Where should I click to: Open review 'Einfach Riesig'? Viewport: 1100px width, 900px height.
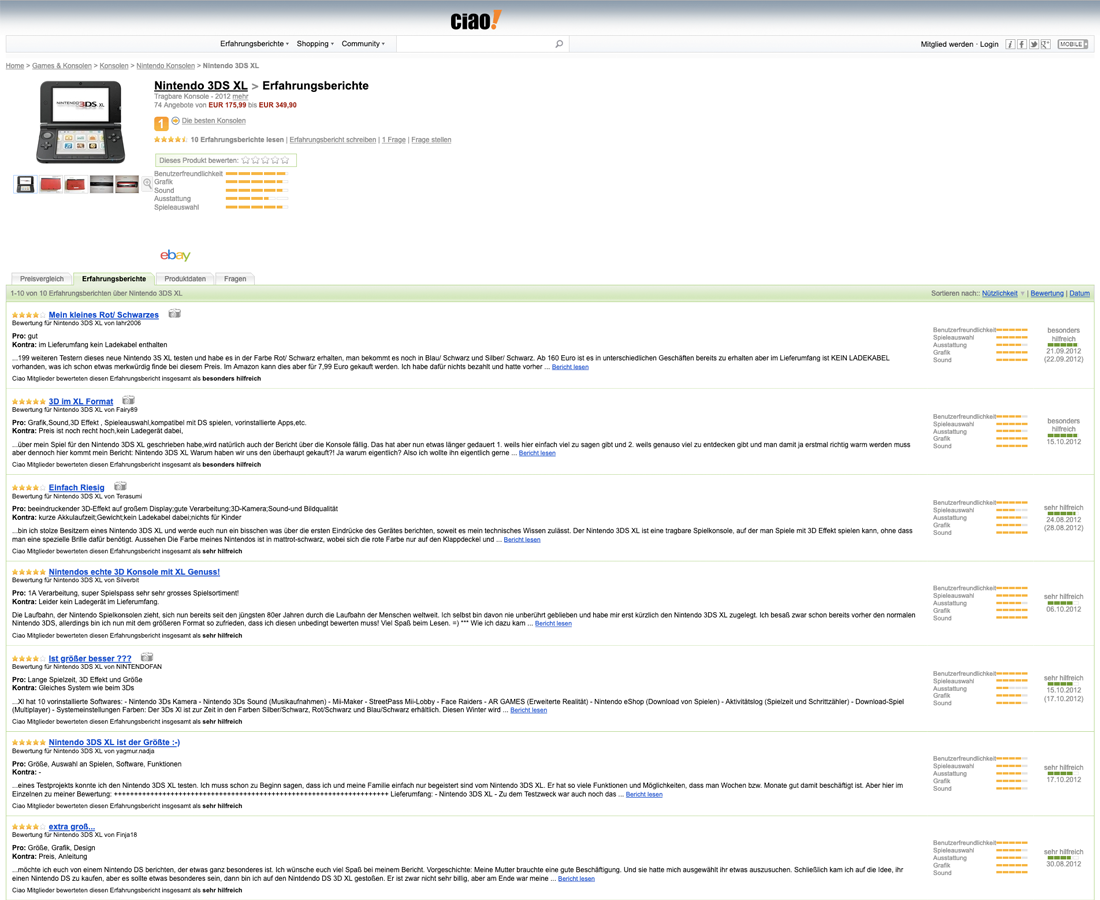click(76, 488)
